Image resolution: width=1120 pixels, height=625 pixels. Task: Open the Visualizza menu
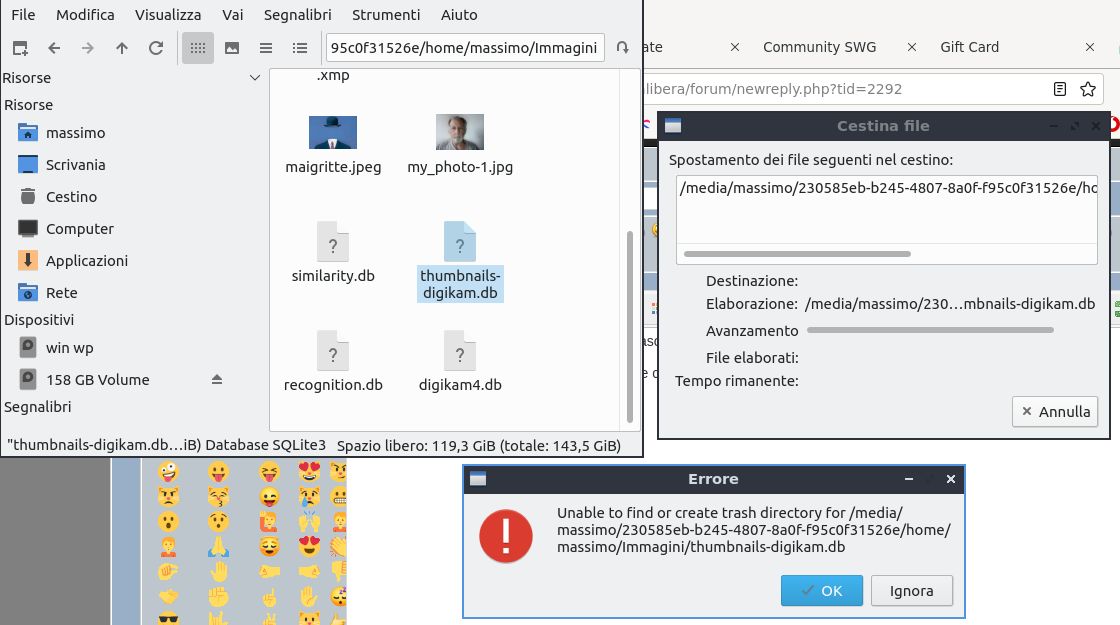pos(168,15)
